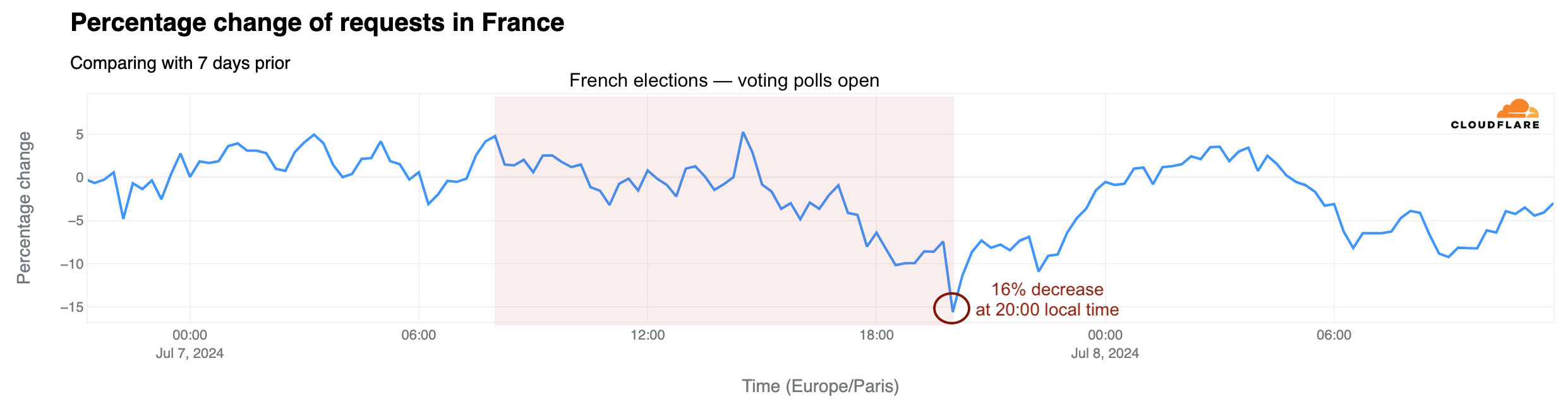Screen dimensions: 1568x406
Task: Click the "Jul 7, 2024" date label
Action: tap(190, 354)
